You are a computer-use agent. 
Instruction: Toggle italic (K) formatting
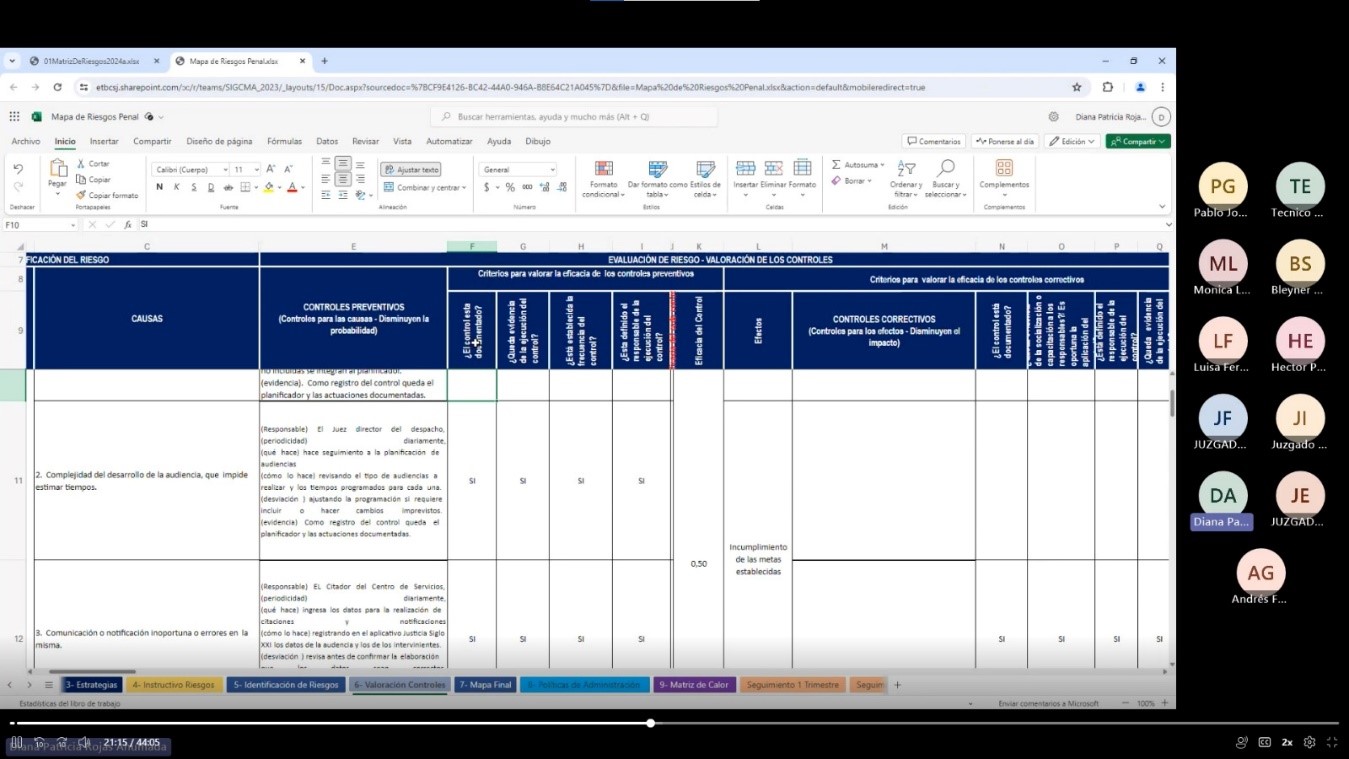coord(176,187)
